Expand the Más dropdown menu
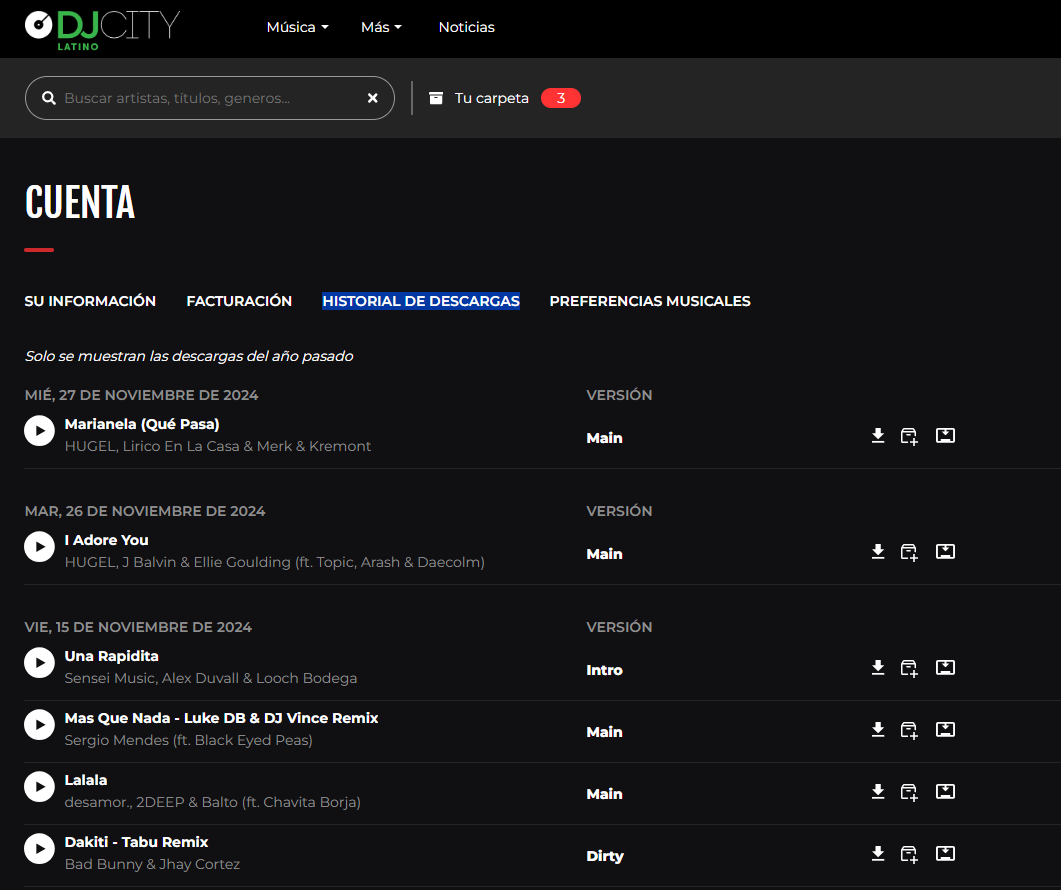1061x890 pixels. pyautogui.click(x=382, y=27)
